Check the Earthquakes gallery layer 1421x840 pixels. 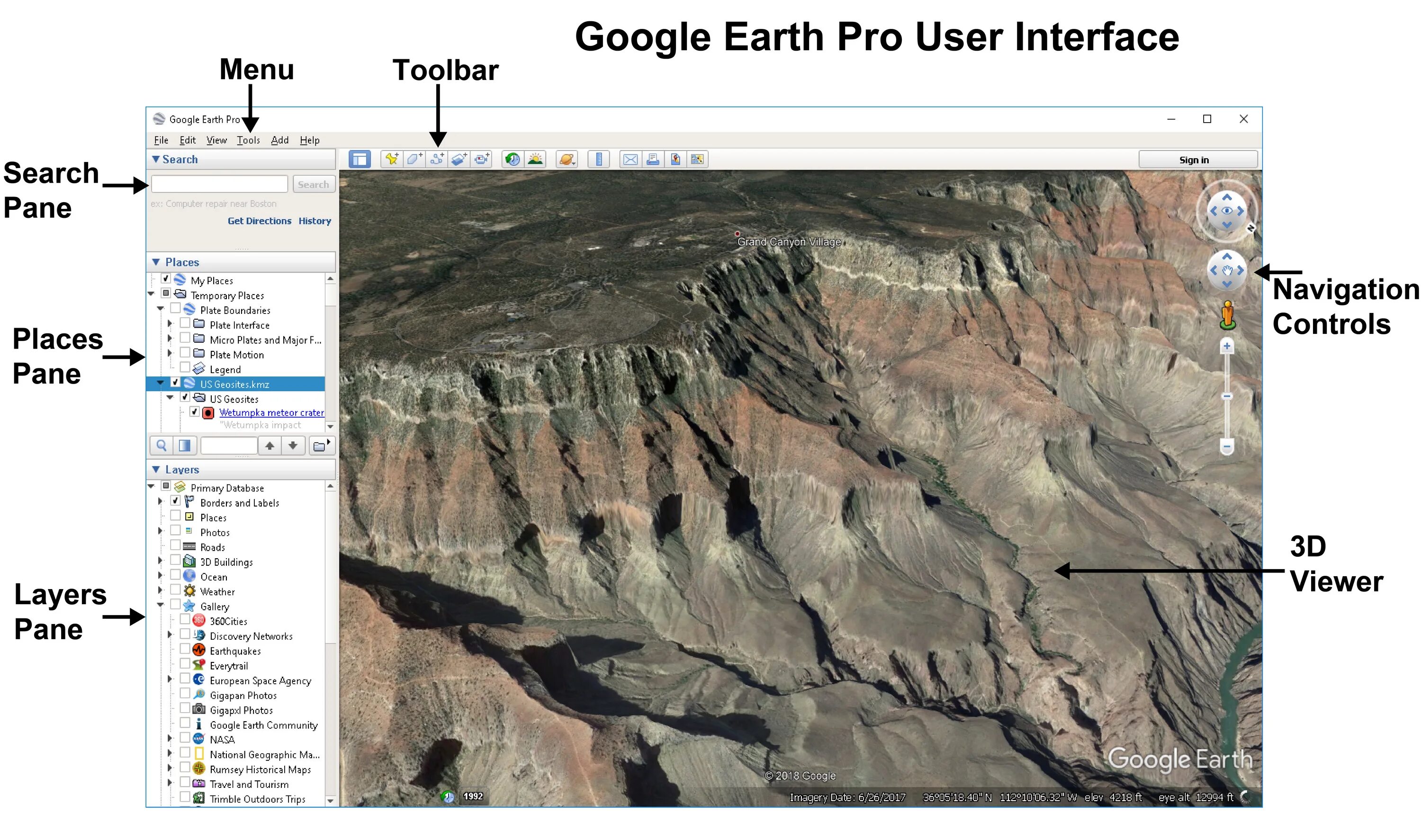pyautogui.click(x=185, y=649)
